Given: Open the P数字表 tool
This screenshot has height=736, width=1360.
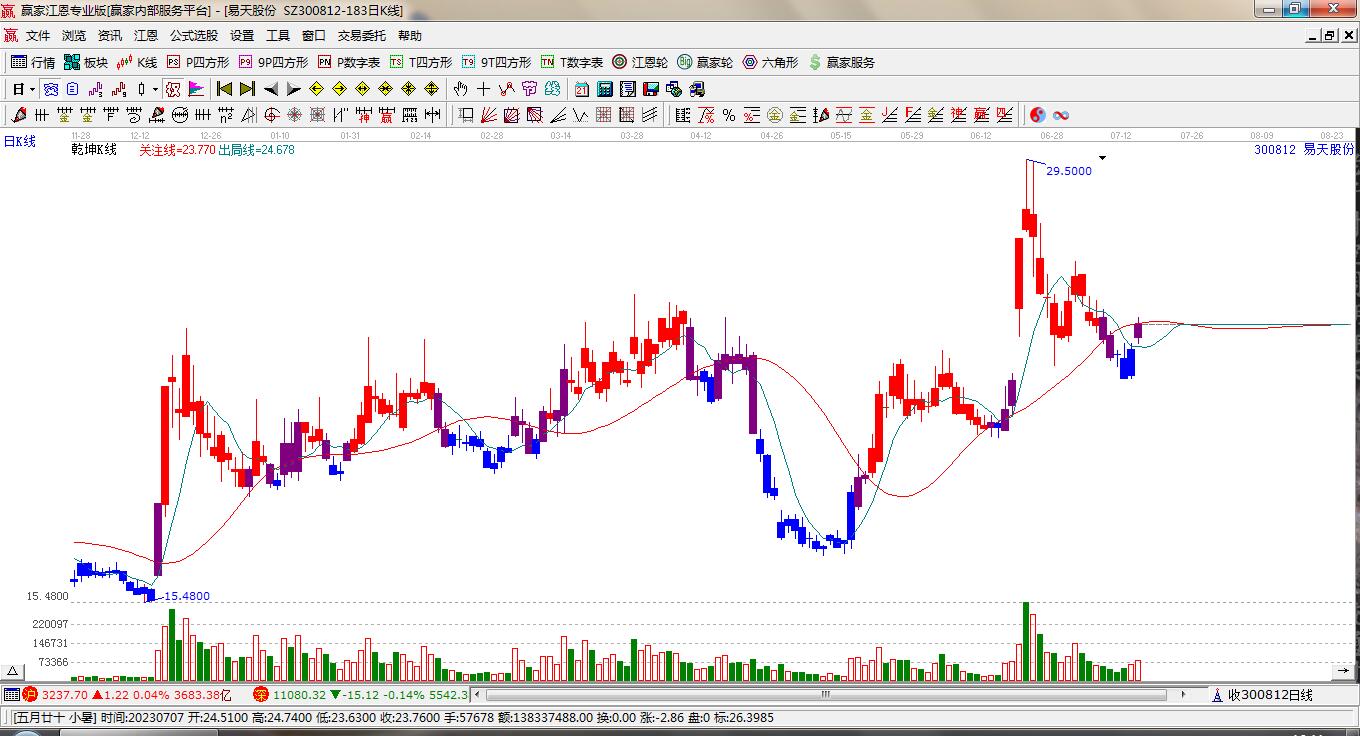Looking at the screenshot, I should pos(349,62).
